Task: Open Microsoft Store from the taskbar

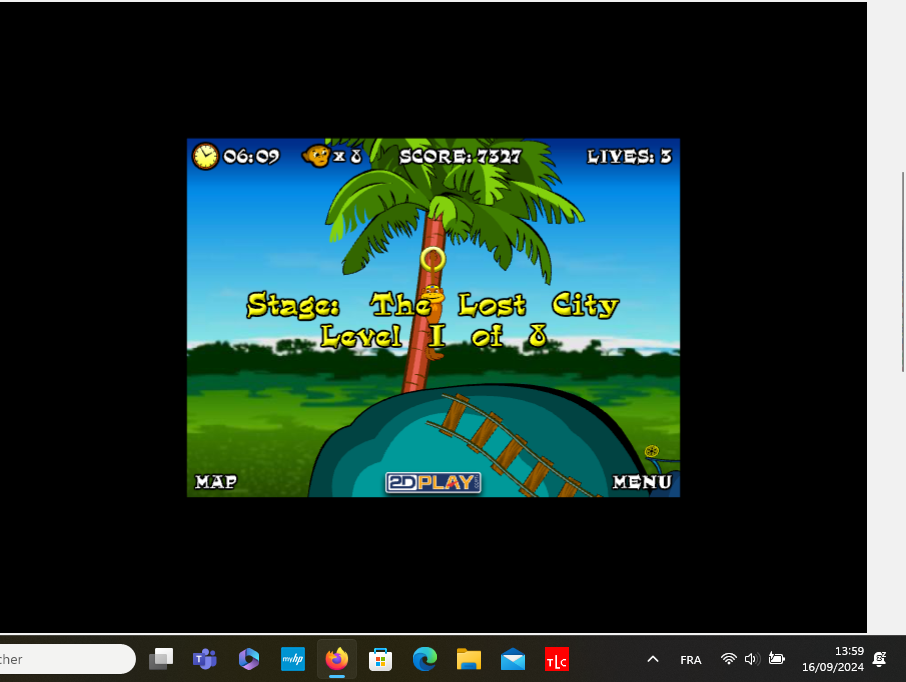Action: [x=381, y=659]
